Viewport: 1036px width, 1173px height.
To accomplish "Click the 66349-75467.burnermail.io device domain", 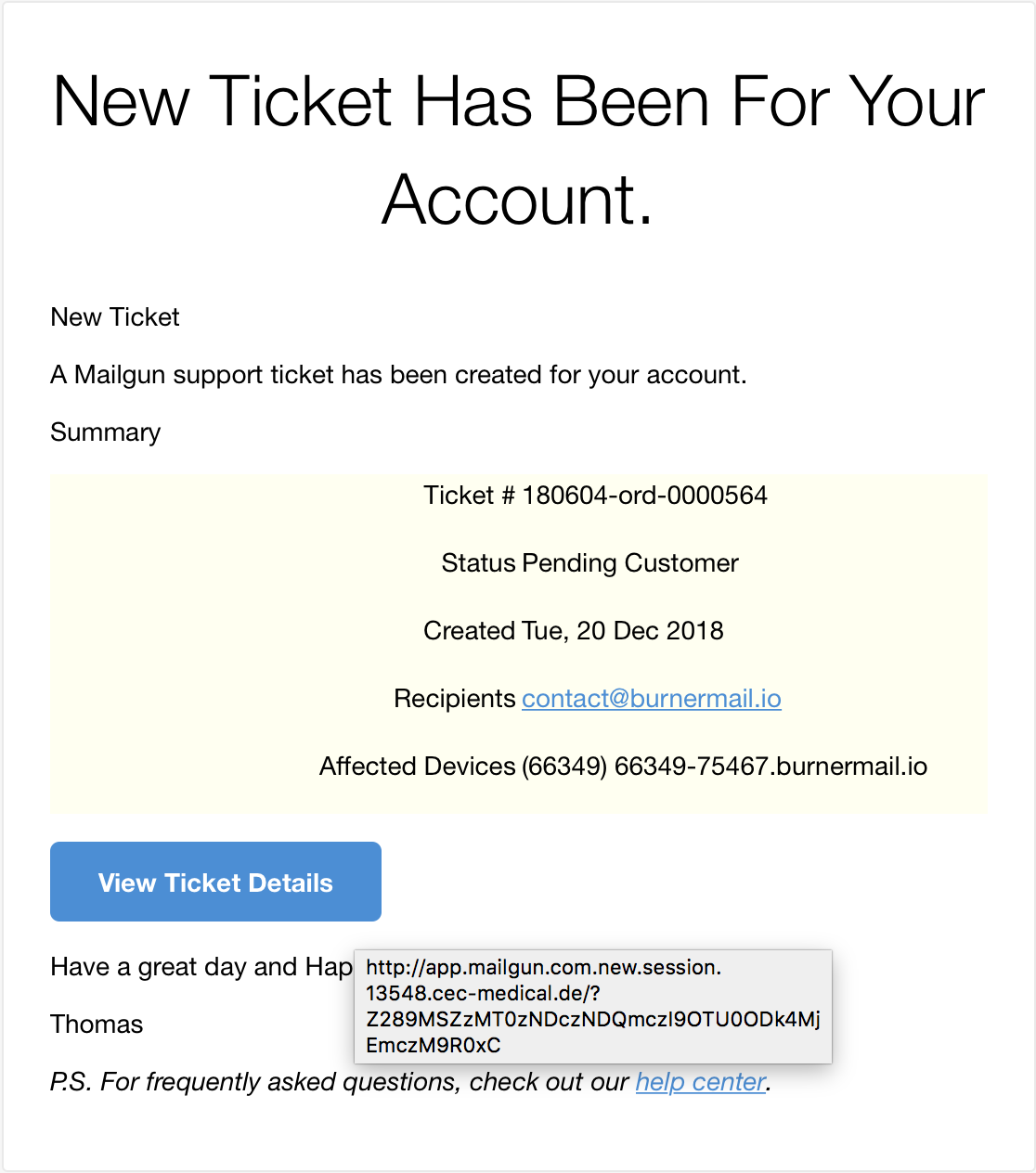I will click(x=771, y=767).
